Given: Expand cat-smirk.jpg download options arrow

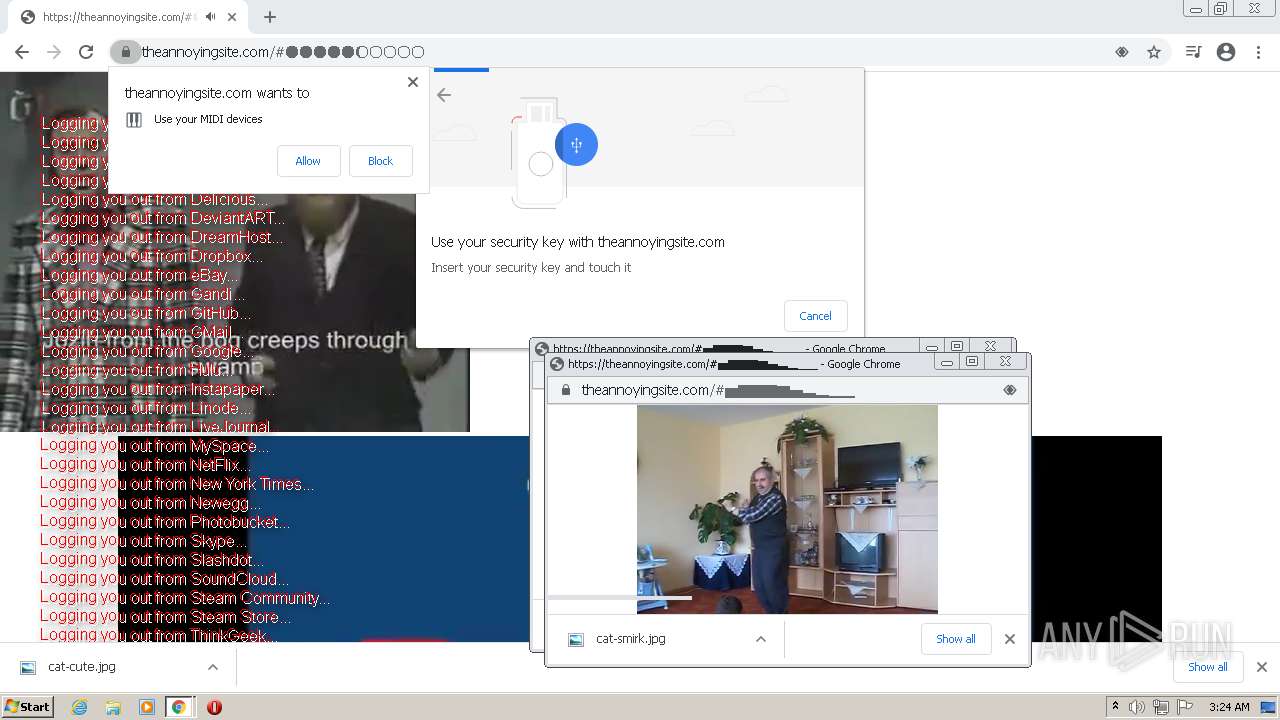Looking at the screenshot, I should 761,639.
